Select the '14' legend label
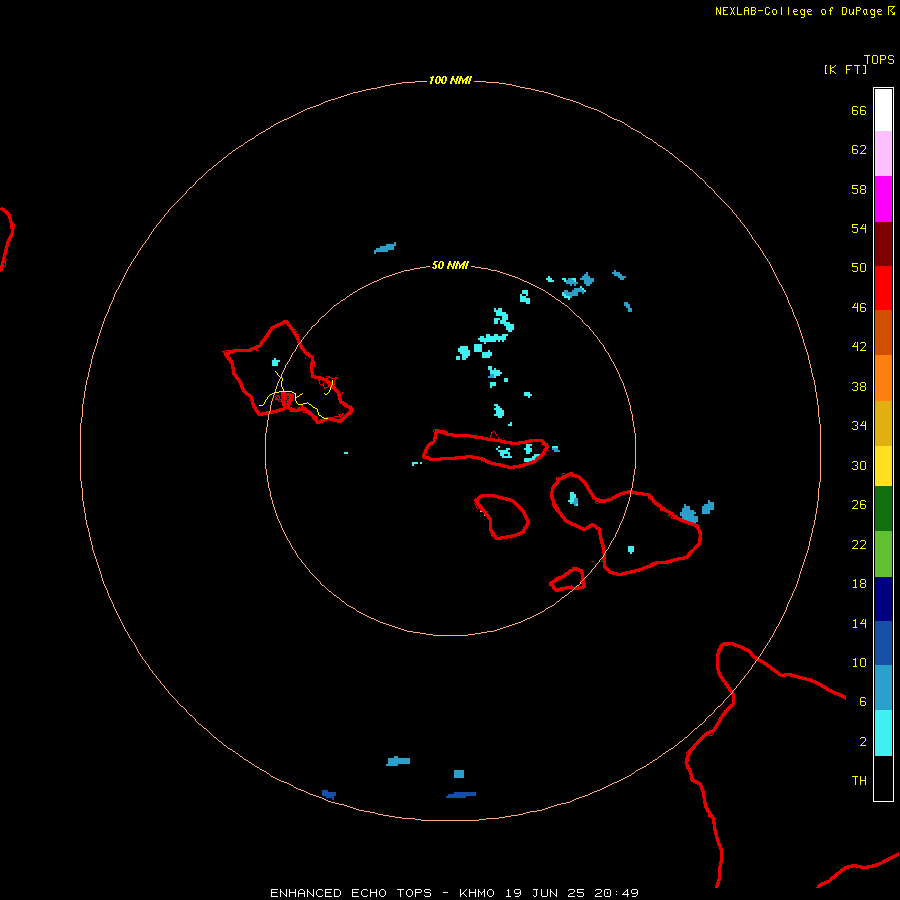This screenshot has width=900, height=900. tap(859, 623)
